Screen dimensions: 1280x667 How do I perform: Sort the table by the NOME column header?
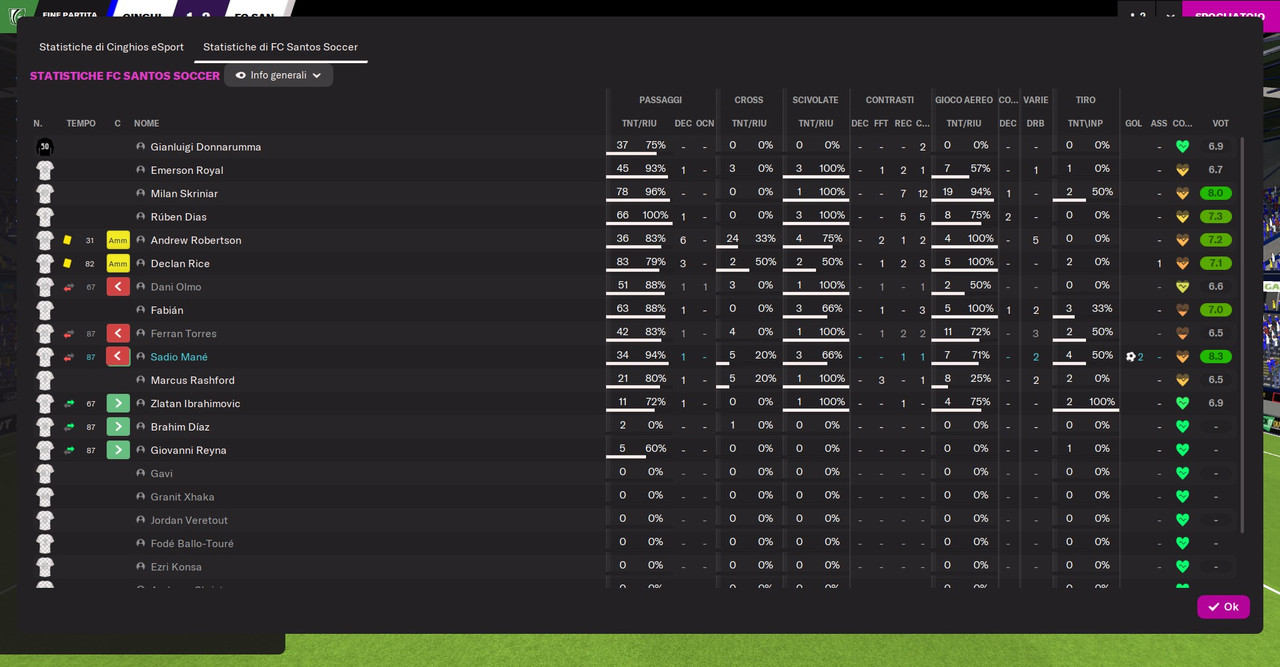(x=147, y=124)
